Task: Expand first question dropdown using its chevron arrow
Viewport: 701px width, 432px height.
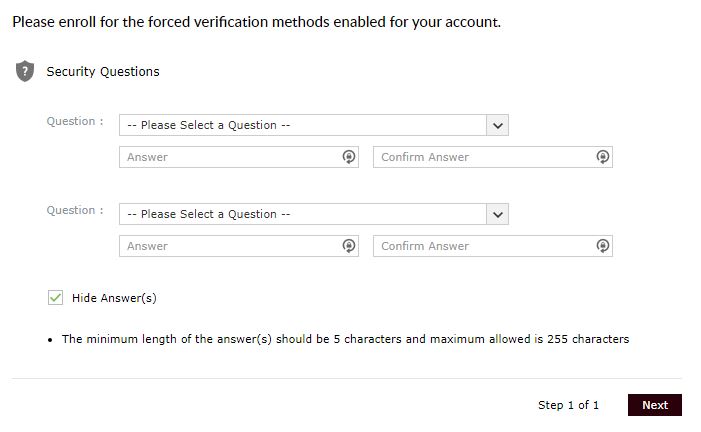Action: tap(498, 125)
